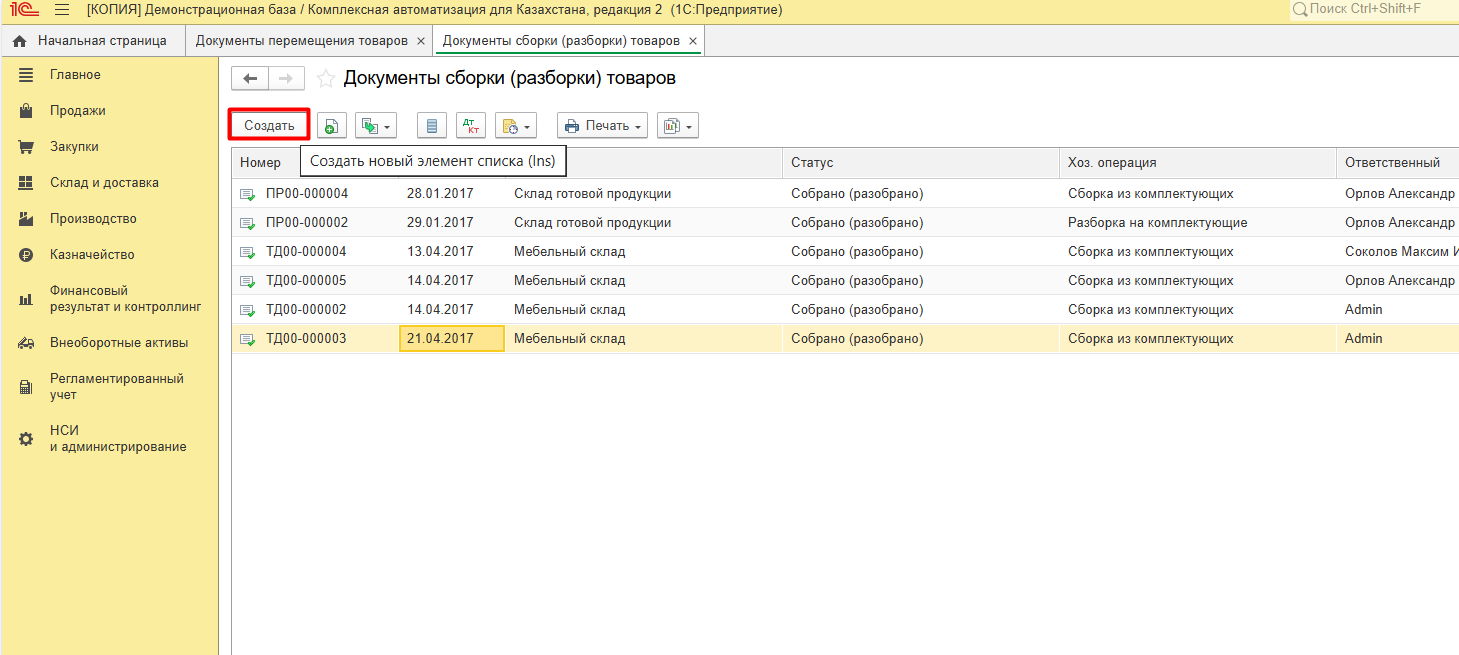Open the Склад и доставка section
Screen dimensions: 1459x655
point(104,183)
